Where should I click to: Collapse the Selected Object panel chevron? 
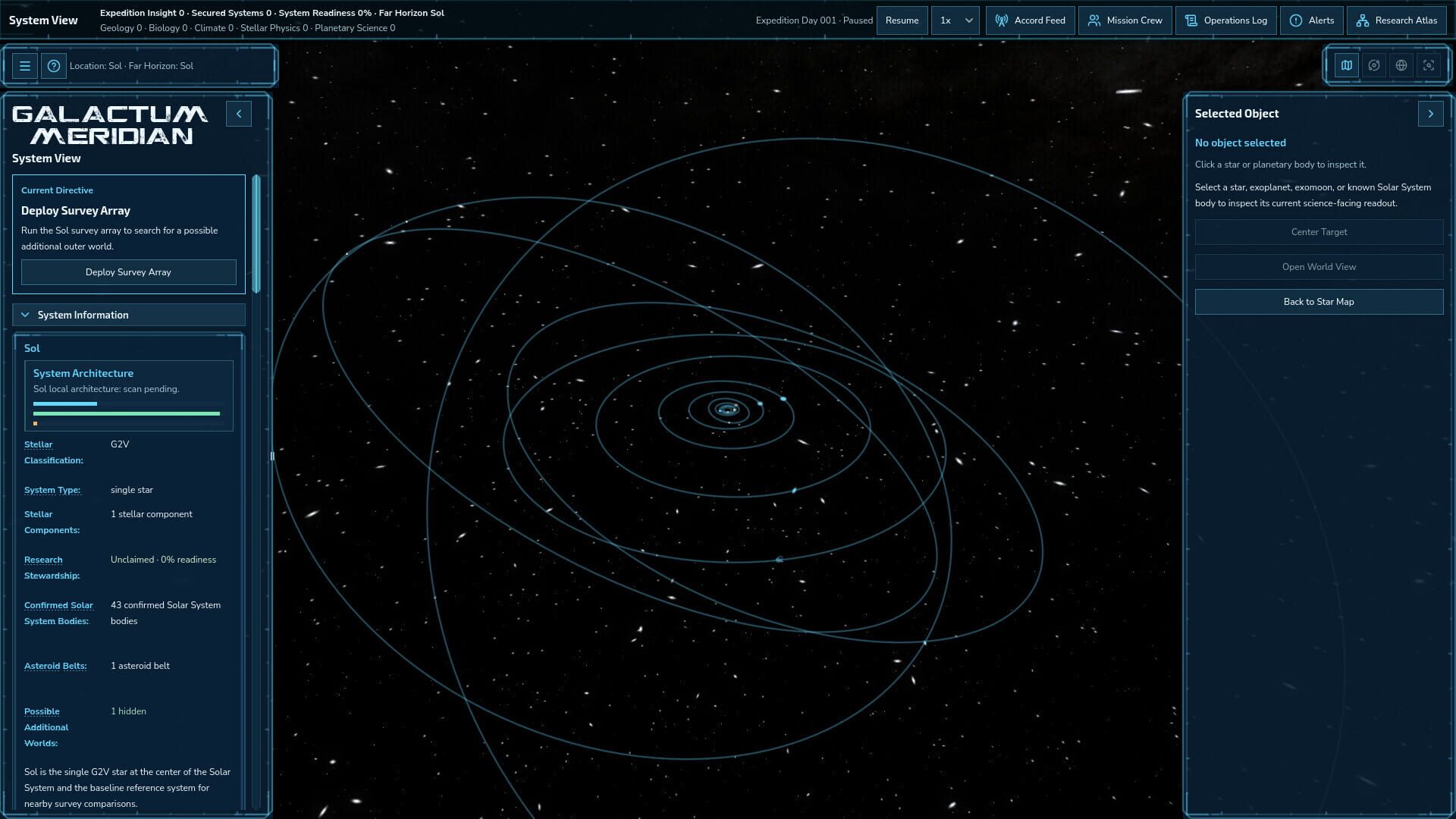[x=1431, y=114]
